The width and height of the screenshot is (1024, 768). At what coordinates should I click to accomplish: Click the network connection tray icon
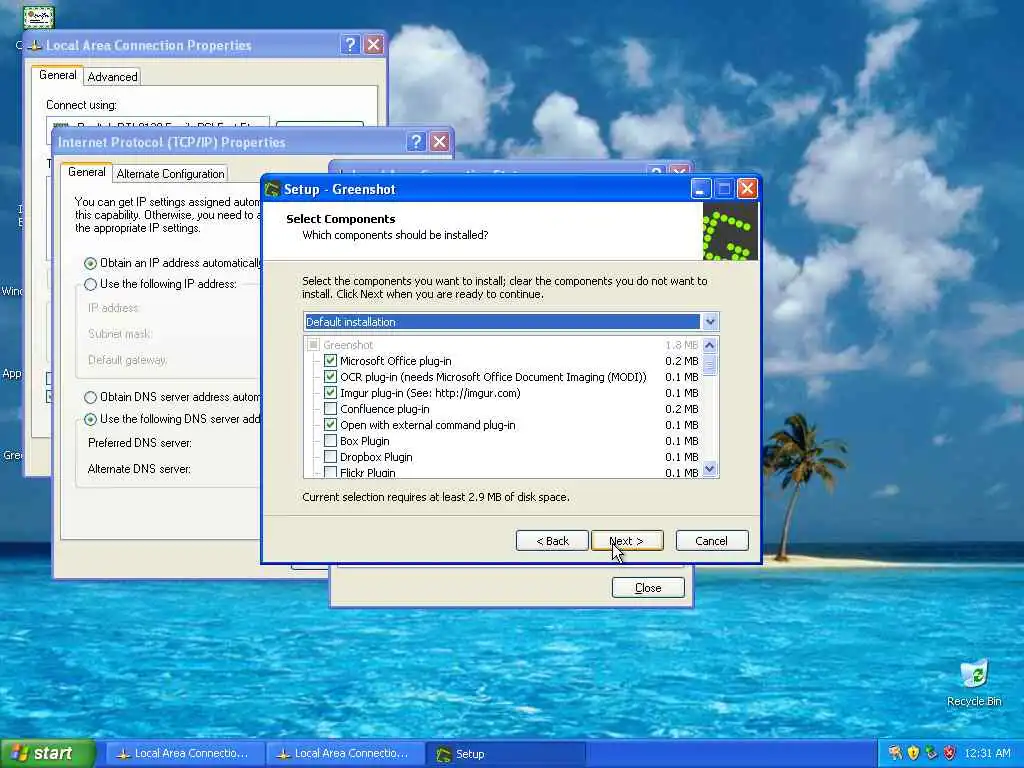pos(931,753)
